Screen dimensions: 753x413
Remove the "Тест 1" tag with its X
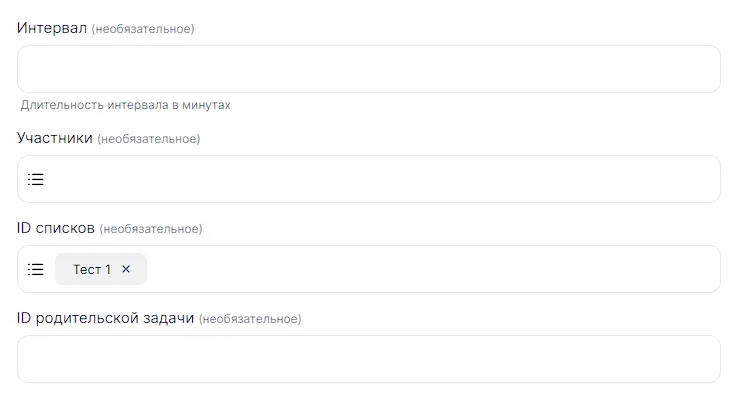pyautogui.click(x=126, y=269)
